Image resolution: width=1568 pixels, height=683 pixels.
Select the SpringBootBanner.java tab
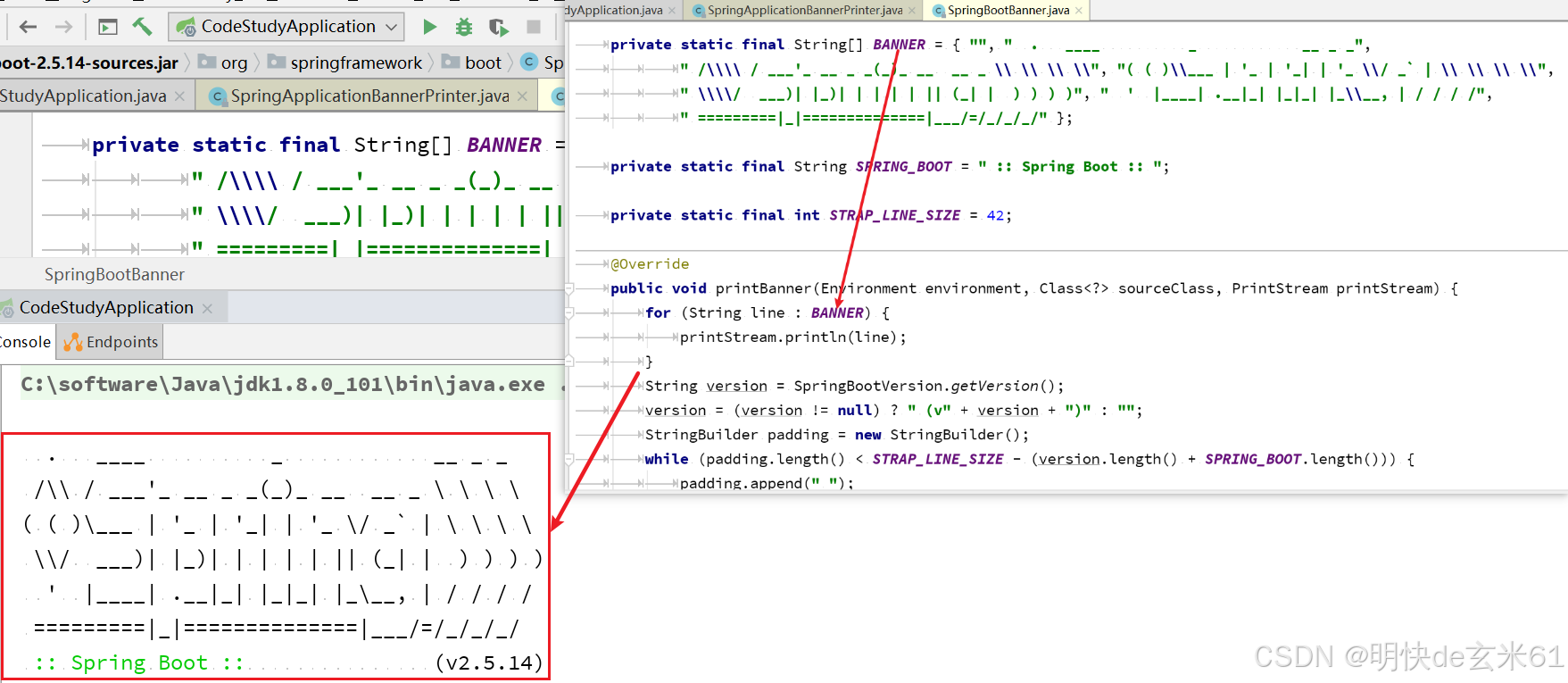coord(1008,10)
